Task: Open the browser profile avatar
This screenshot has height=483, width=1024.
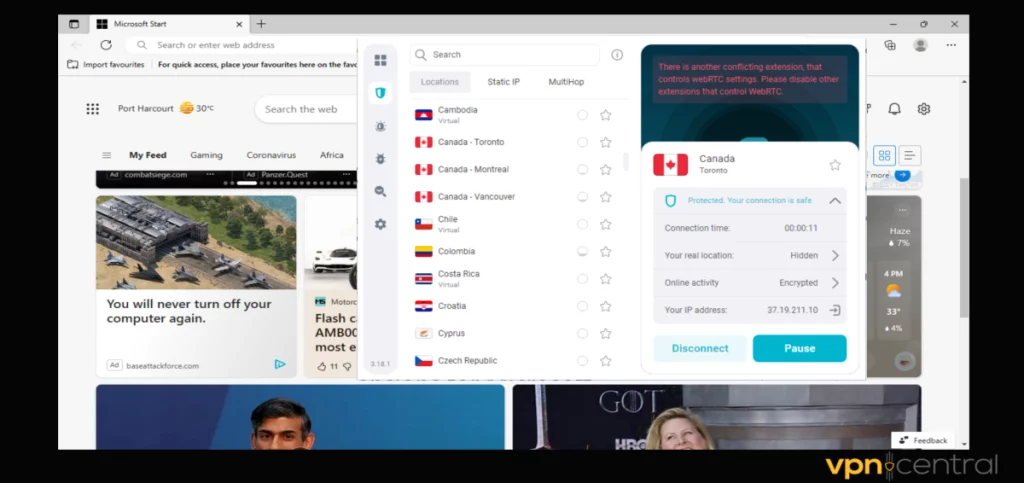Action: coord(920,45)
